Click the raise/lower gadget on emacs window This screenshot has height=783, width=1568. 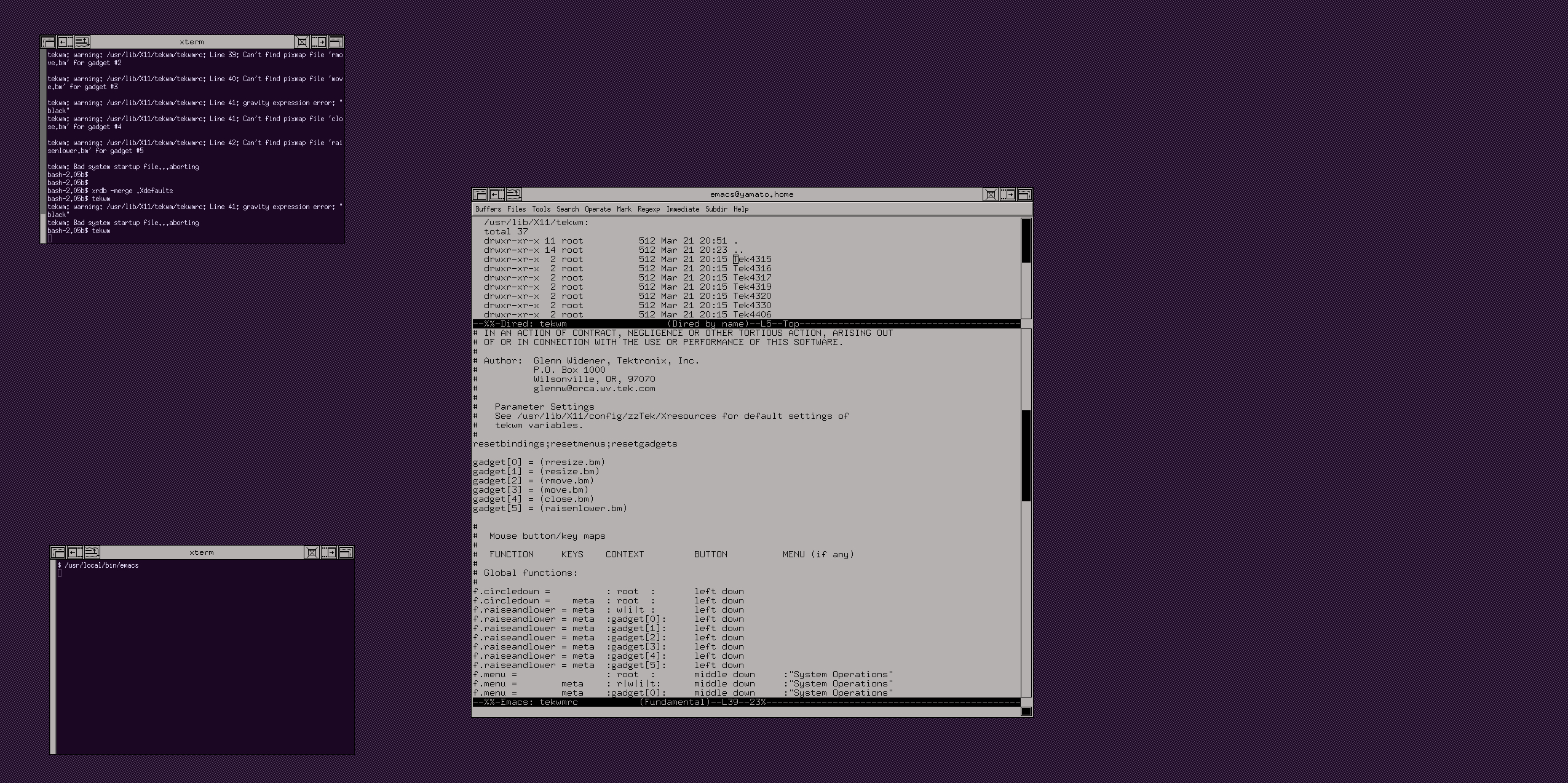pos(513,194)
